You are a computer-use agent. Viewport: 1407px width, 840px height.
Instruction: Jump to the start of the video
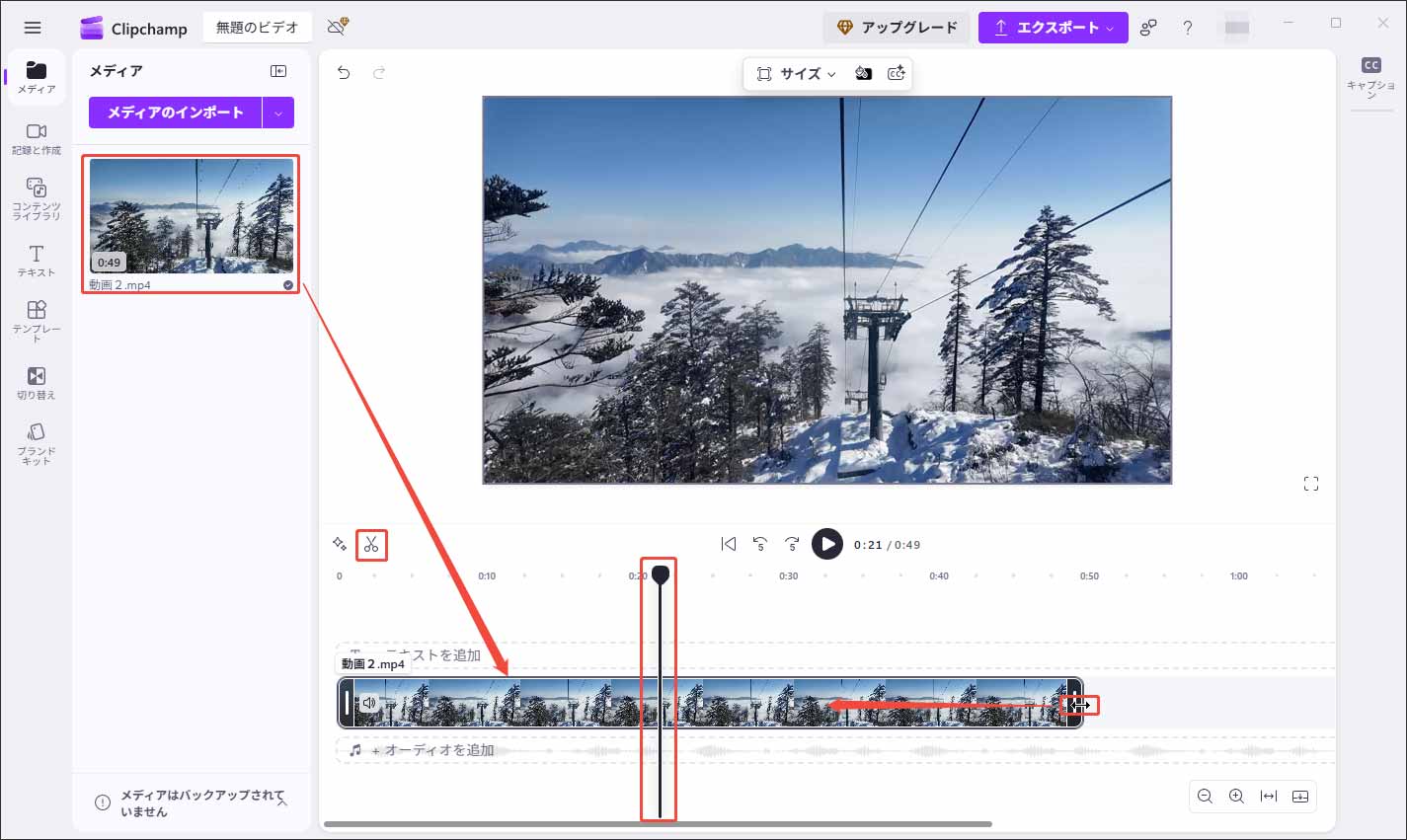click(729, 543)
